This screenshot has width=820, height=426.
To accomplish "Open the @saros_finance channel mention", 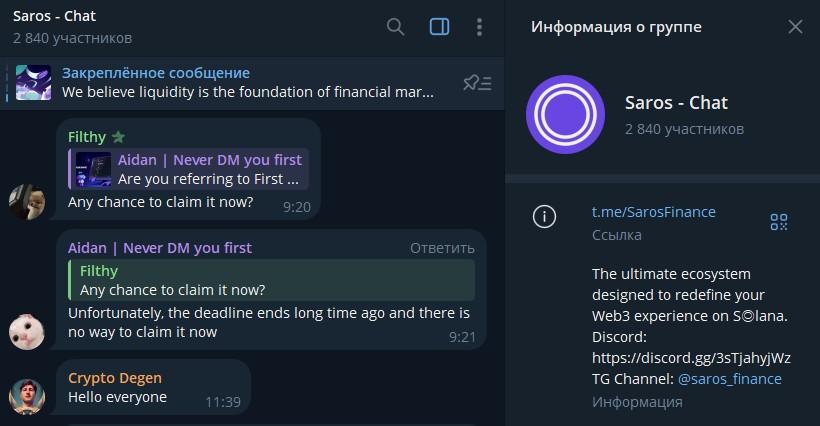I will (x=729, y=379).
